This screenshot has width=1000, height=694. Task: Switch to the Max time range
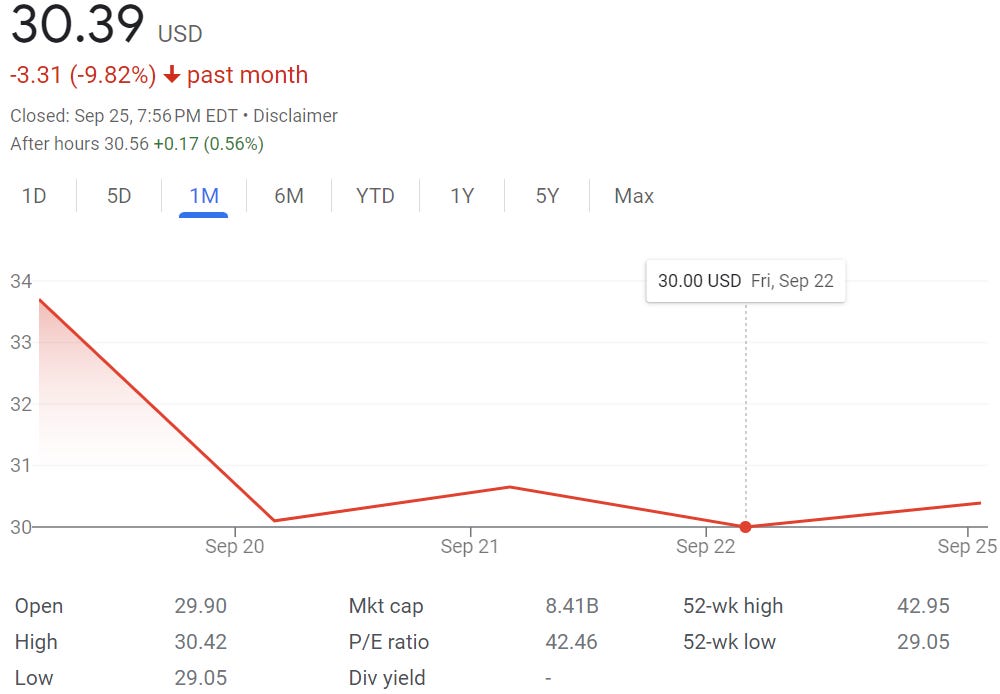click(633, 196)
